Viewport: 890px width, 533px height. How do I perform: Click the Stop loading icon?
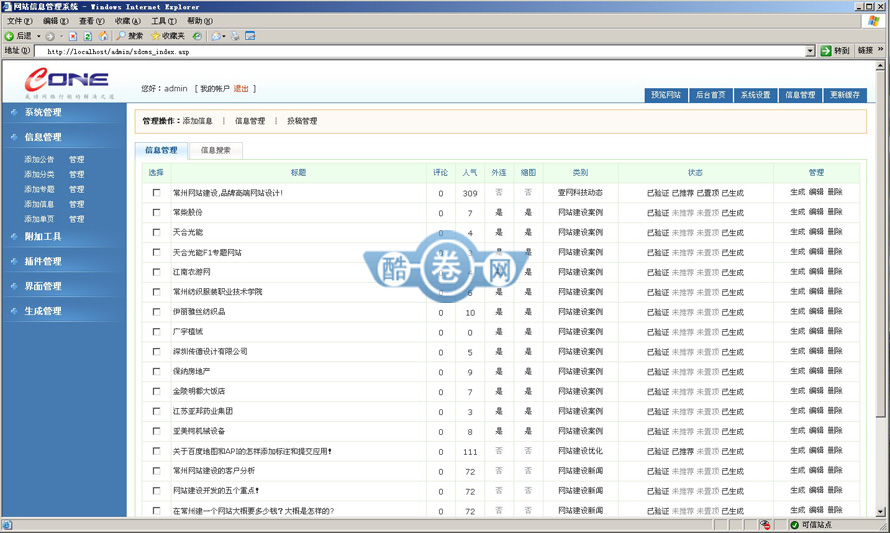coord(73,36)
